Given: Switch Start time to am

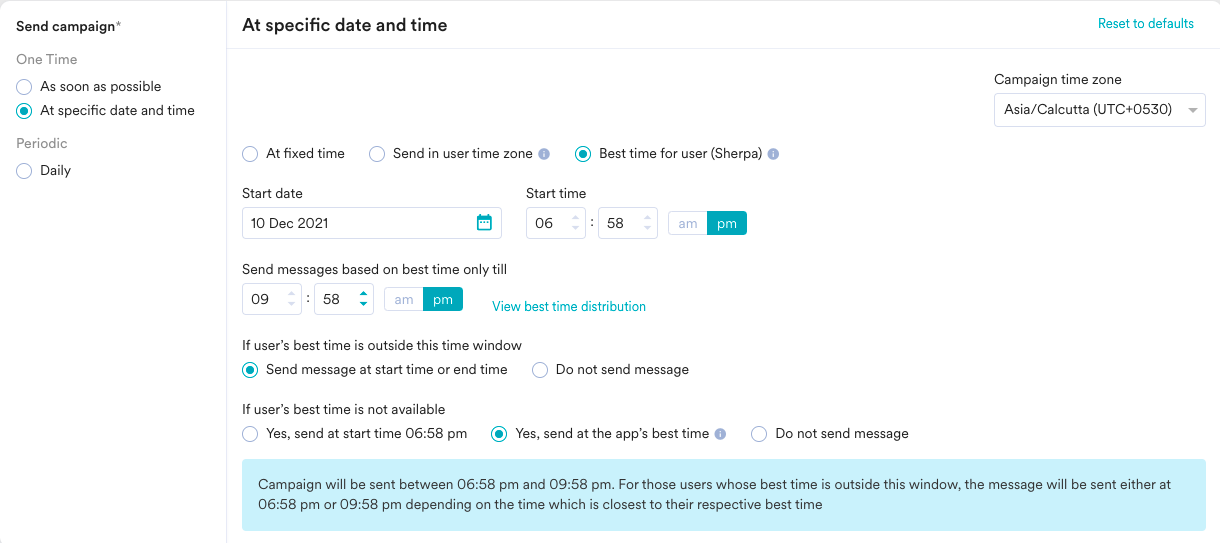Looking at the screenshot, I should coord(688,223).
